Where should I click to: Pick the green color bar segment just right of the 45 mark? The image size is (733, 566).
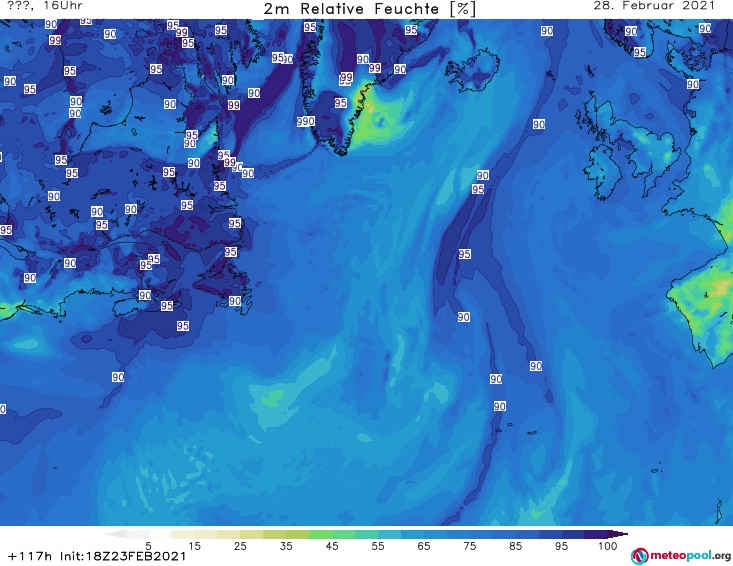[343, 534]
